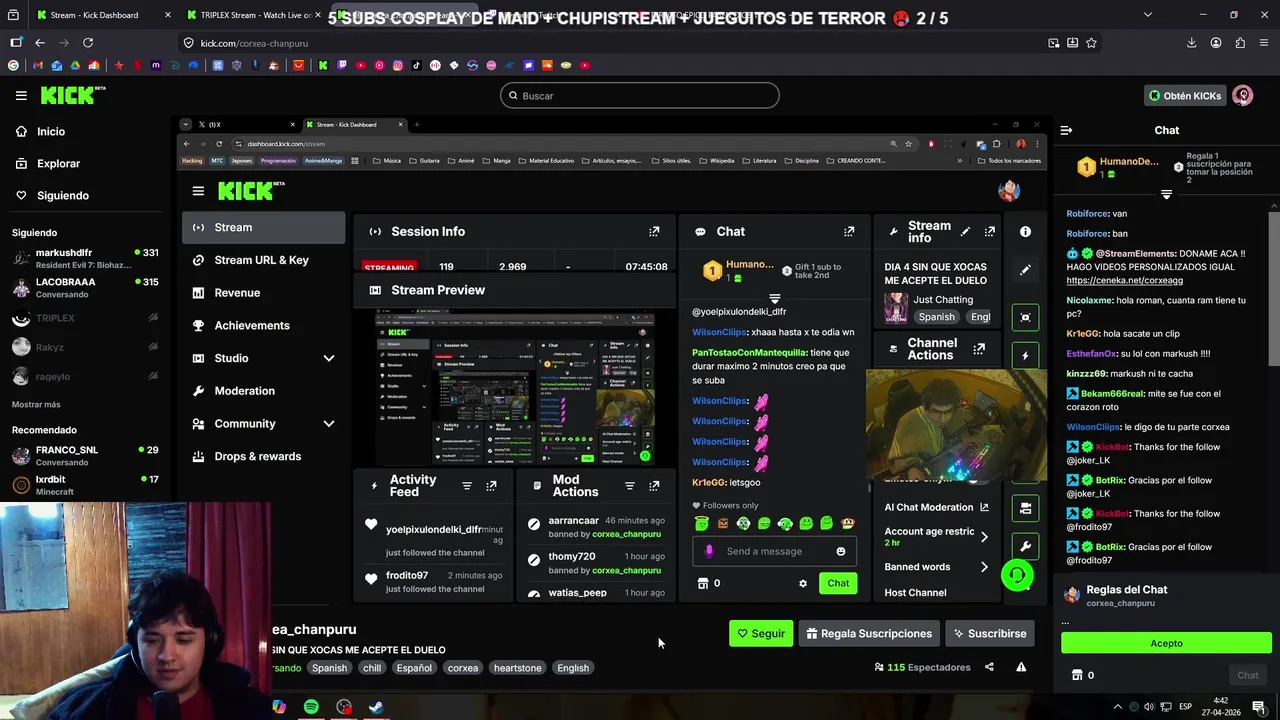
Task: Switch to the TRIPLEX Stream browser tab
Action: [x=253, y=15]
